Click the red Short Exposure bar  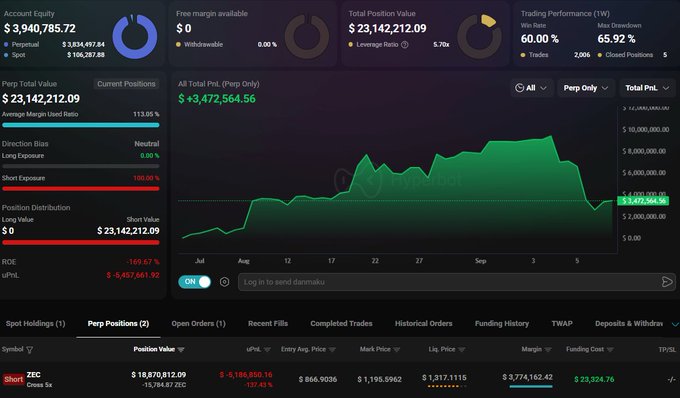[81, 189]
